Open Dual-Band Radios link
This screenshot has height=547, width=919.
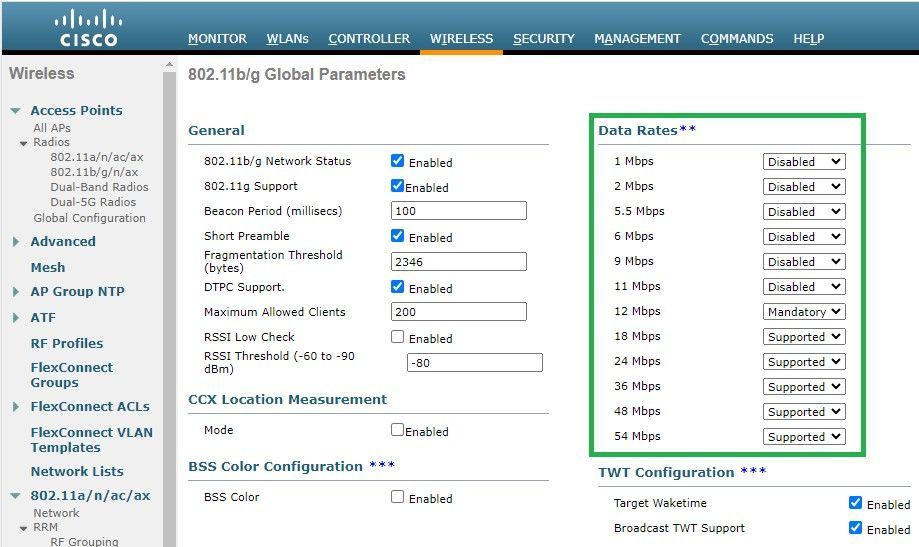[99, 187]
